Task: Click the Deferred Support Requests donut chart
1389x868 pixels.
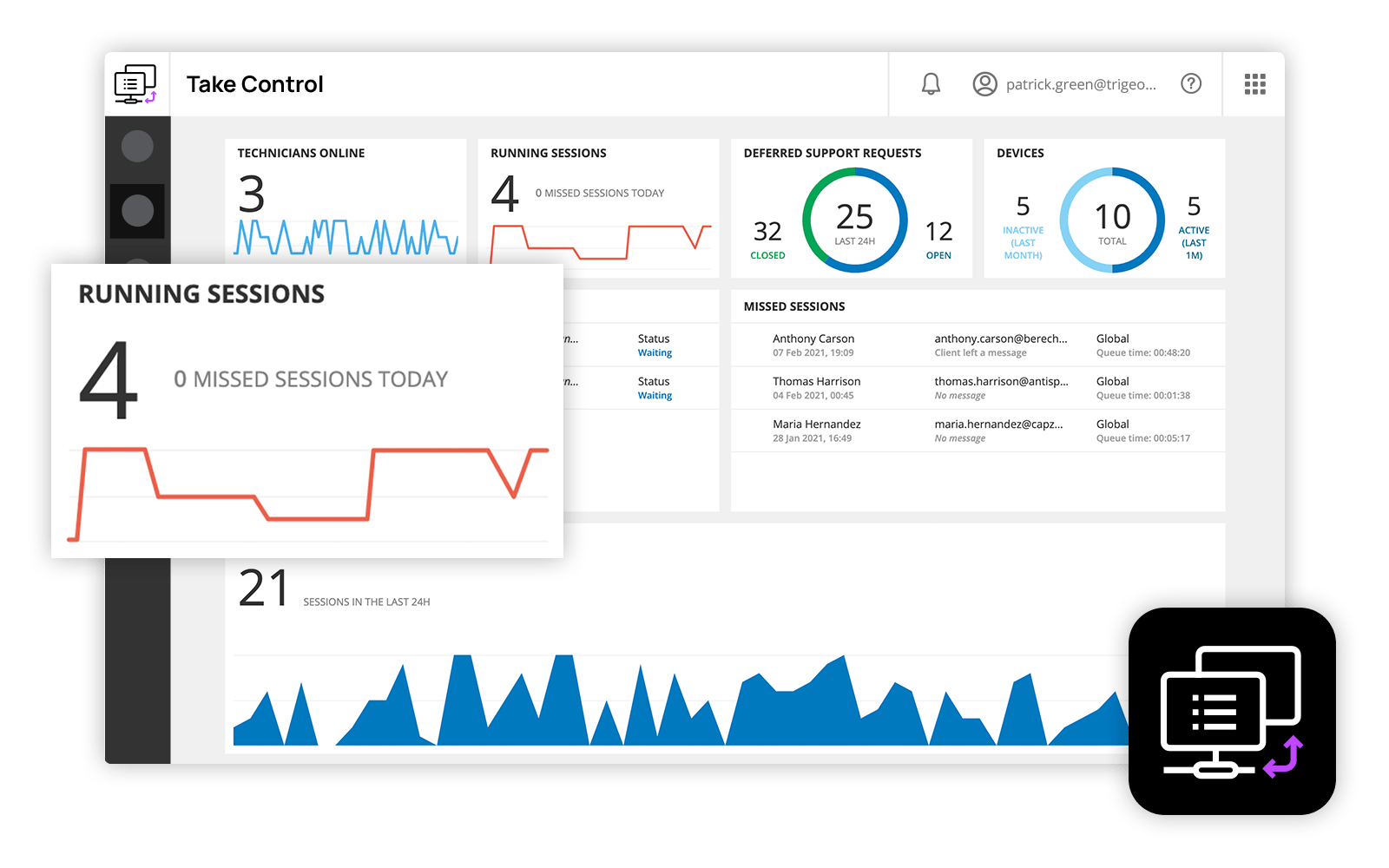Action: (x=855, y=217)
